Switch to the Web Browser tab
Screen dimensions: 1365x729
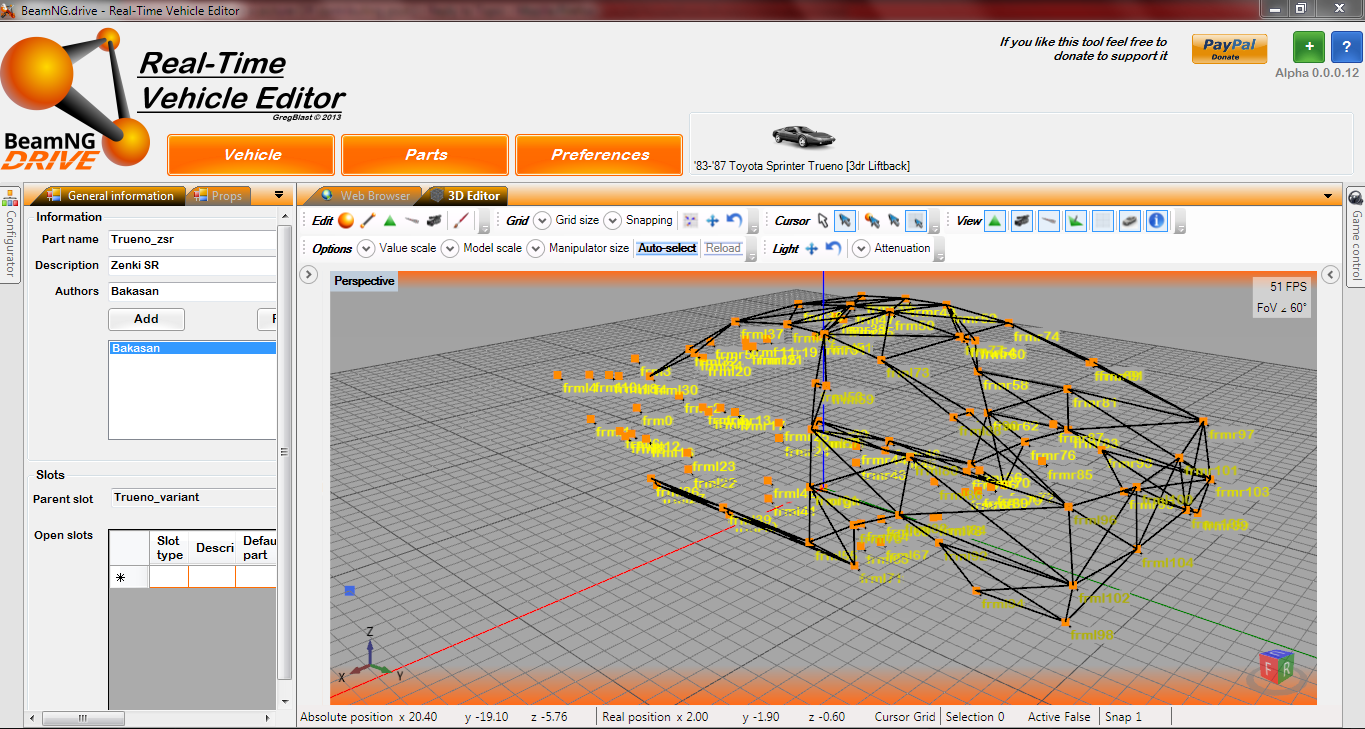pos(365,196)
